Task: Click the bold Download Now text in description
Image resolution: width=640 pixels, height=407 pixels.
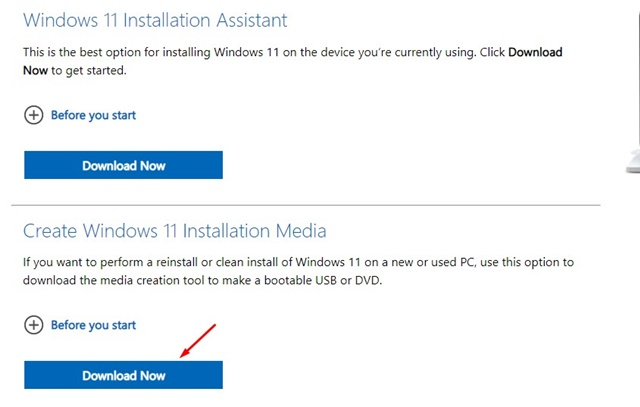Action: 536,52
